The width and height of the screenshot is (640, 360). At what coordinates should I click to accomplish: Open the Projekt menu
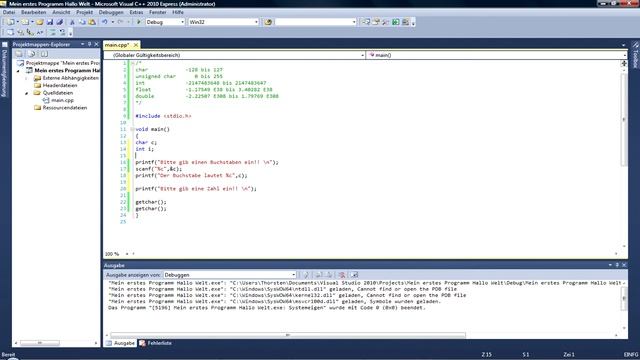point(84,12)
